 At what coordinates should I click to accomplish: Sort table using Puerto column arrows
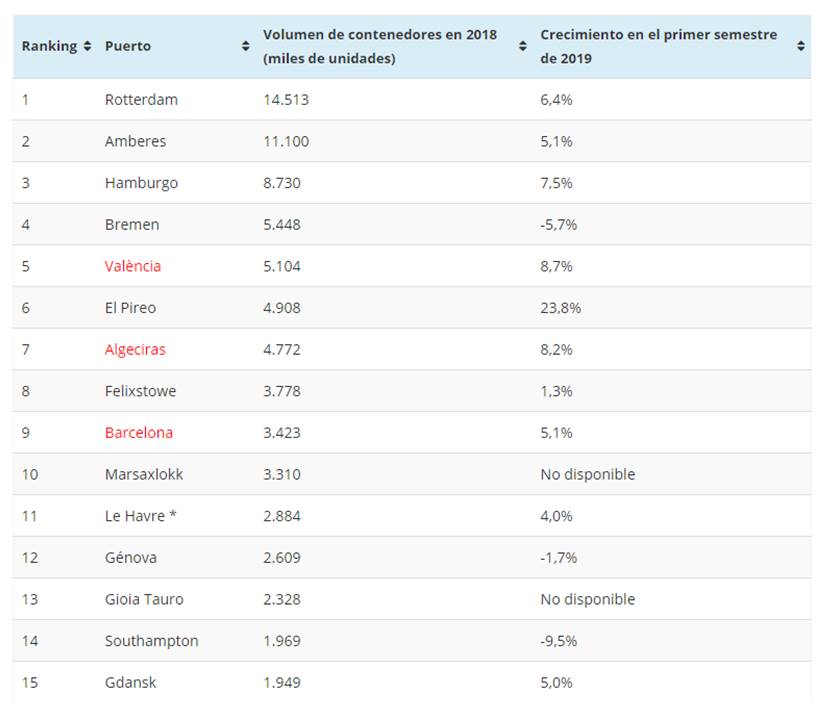click(246, 47)
